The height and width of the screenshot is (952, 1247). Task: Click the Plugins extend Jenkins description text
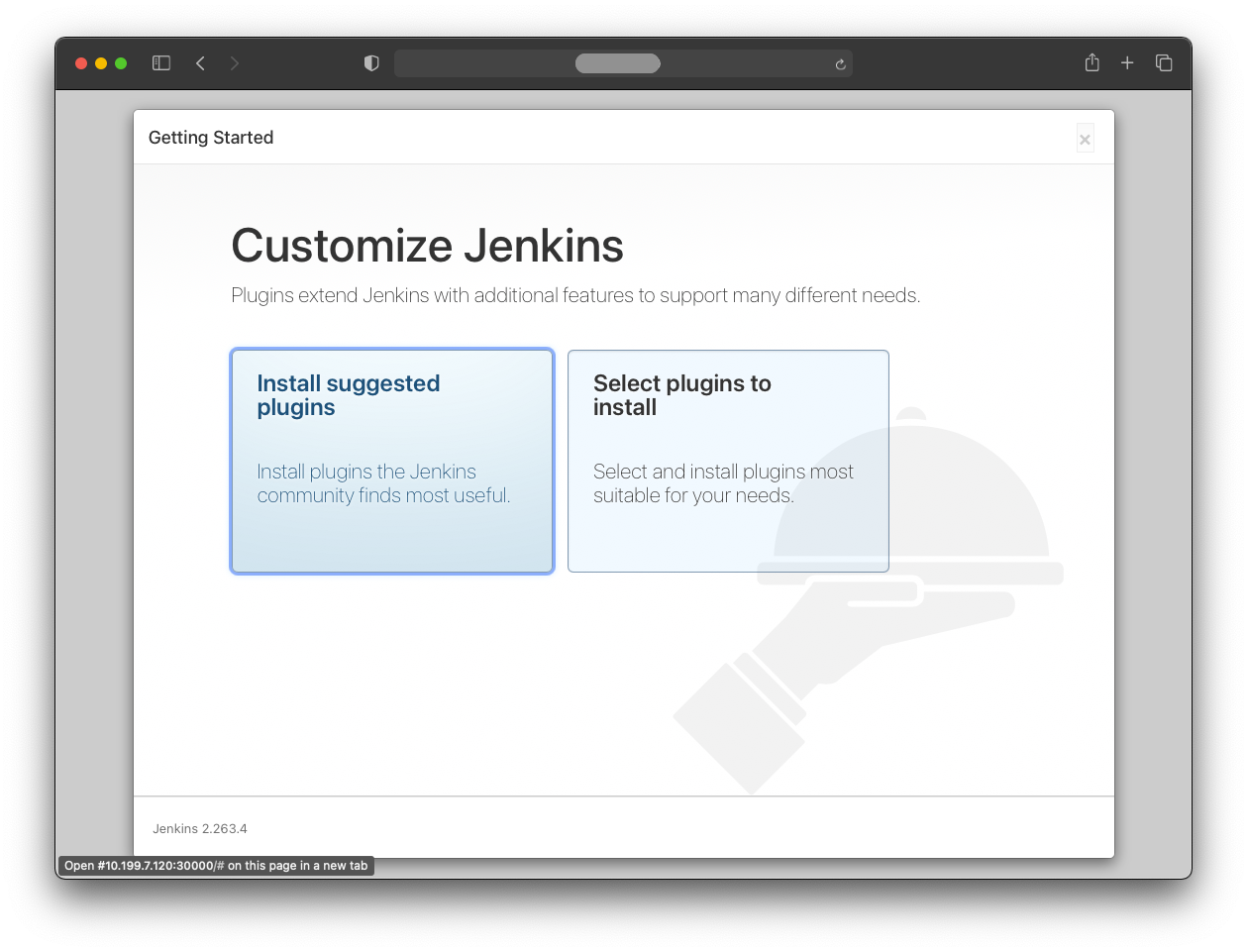tap(575, 295)
